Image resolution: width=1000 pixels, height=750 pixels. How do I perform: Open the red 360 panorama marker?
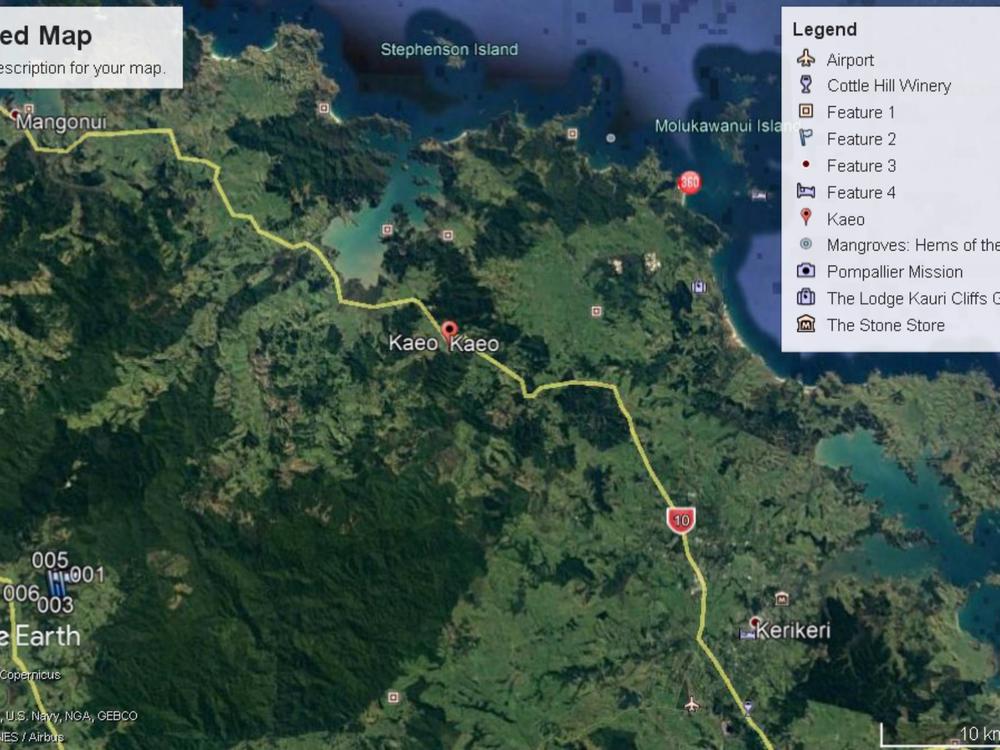[689, 182]
